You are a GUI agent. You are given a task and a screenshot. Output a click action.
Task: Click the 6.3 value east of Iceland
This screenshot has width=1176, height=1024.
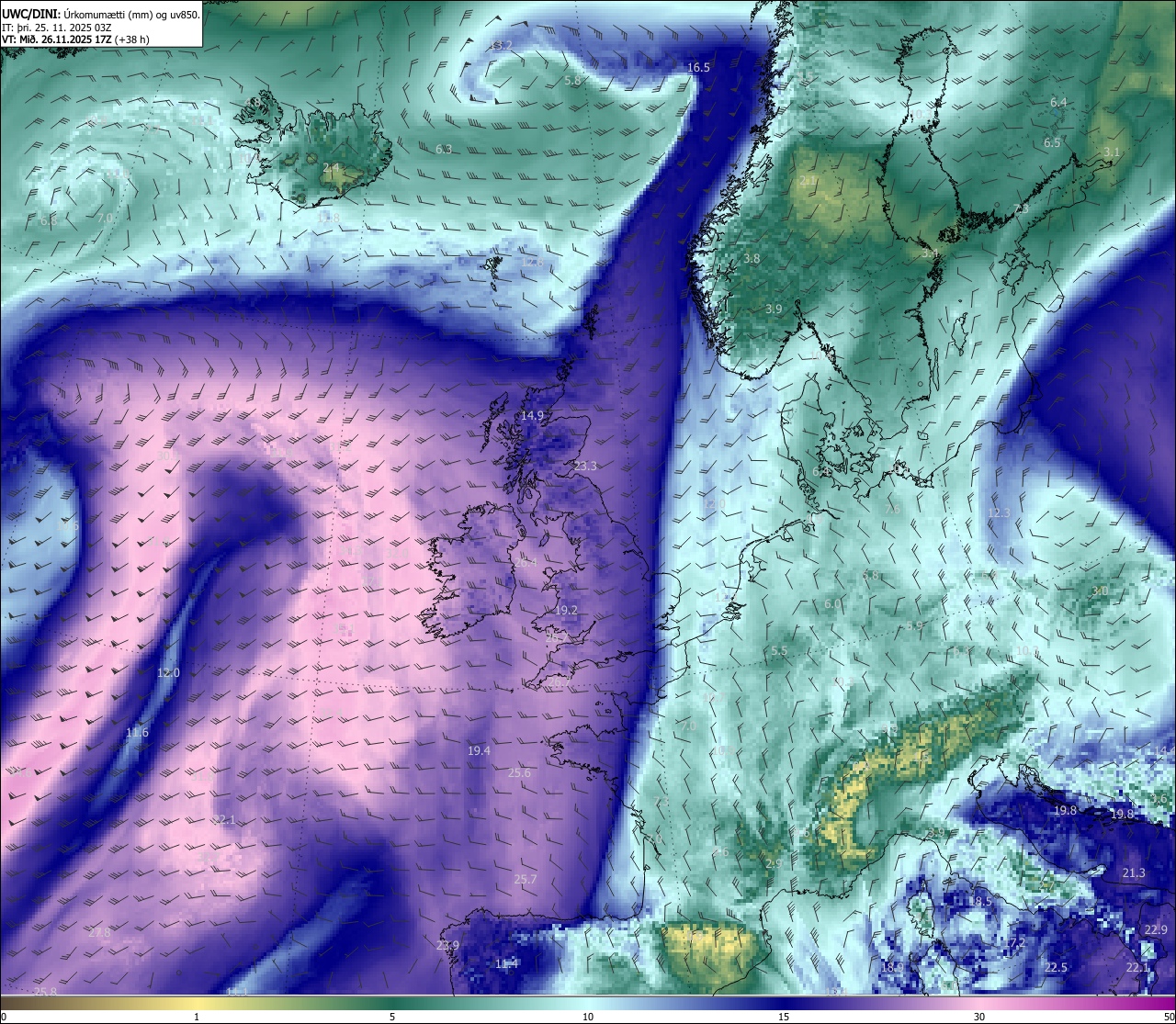444,149
